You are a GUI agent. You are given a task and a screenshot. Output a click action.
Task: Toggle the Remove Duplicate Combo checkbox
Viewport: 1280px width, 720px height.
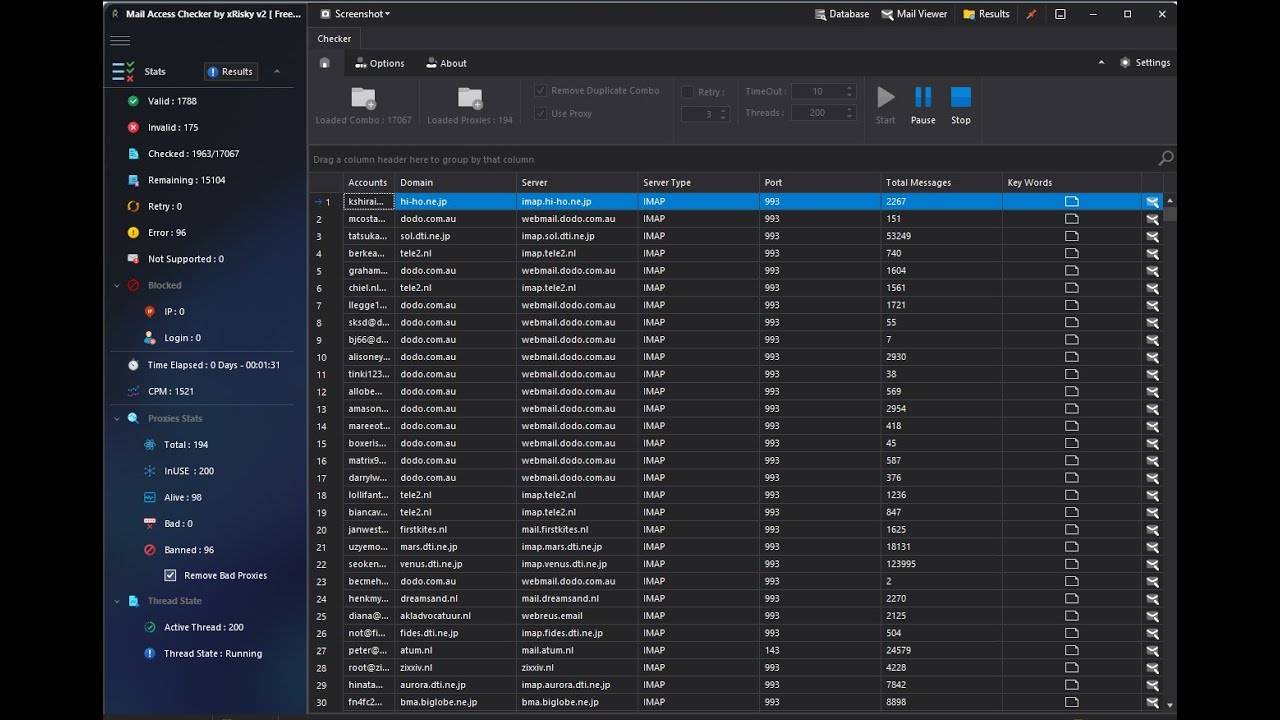tap(541, 90)
